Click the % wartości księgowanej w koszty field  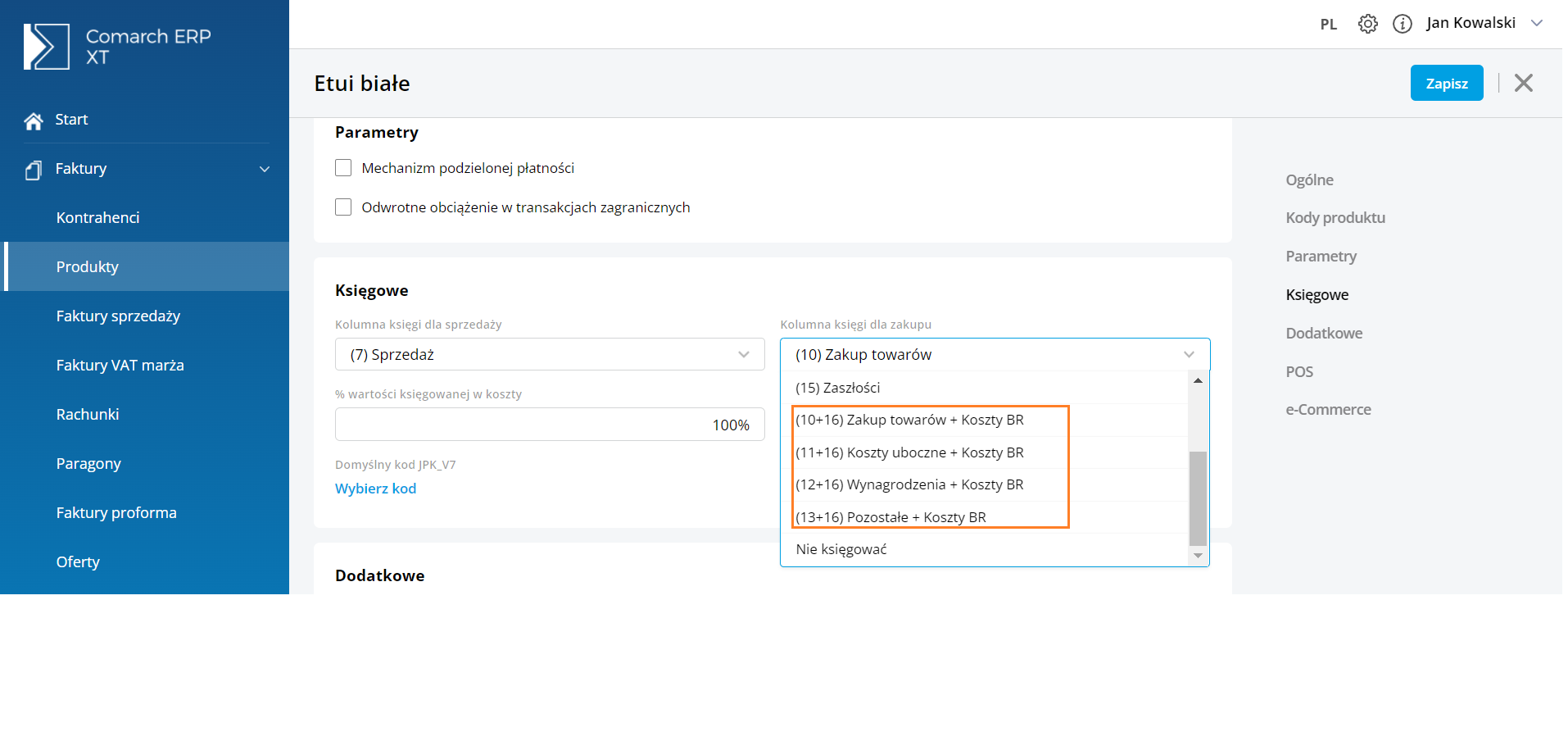550,425
